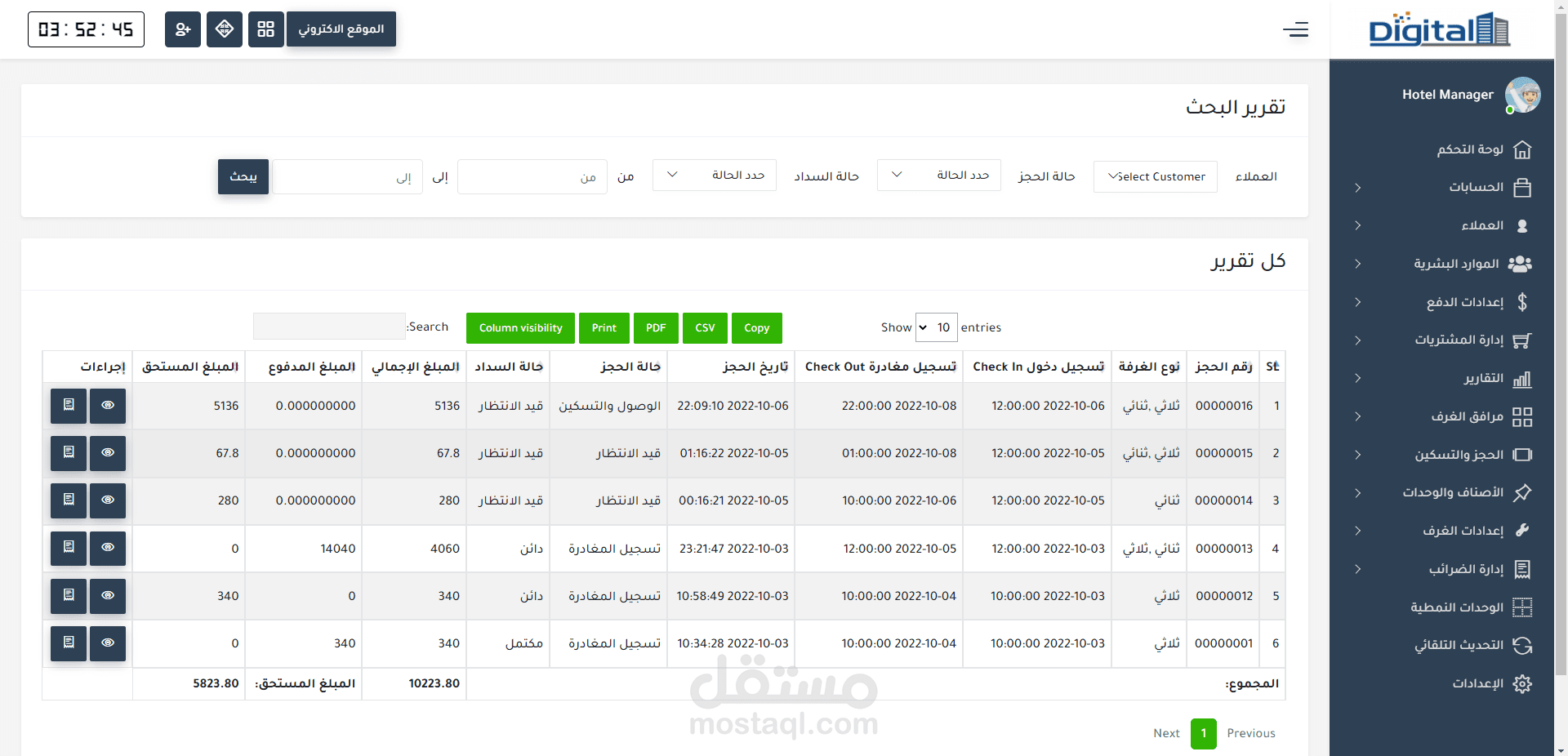Toggle the sidebar hamburger menu icon

1295,30
